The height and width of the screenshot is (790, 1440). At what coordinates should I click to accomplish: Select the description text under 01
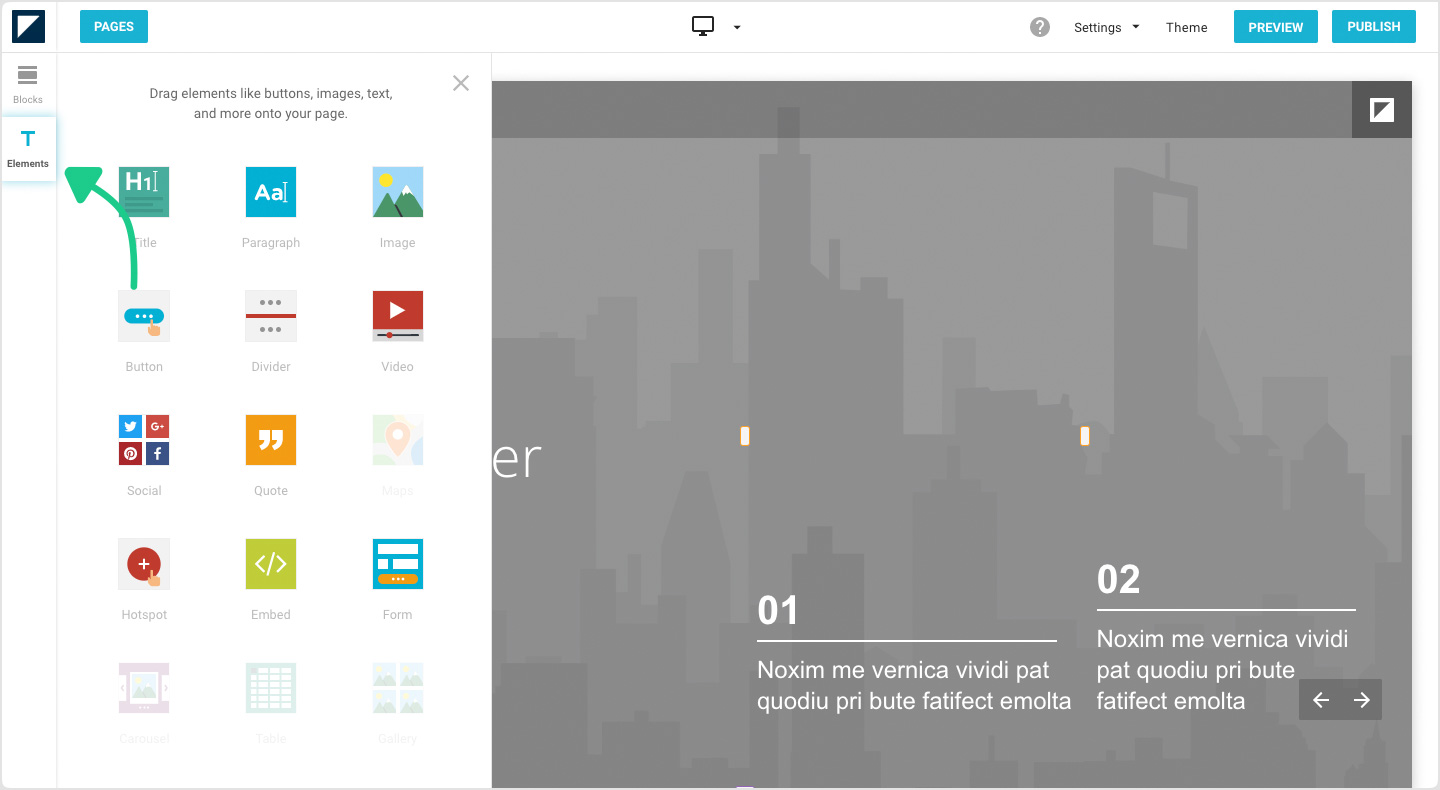[x=914, y=686]
